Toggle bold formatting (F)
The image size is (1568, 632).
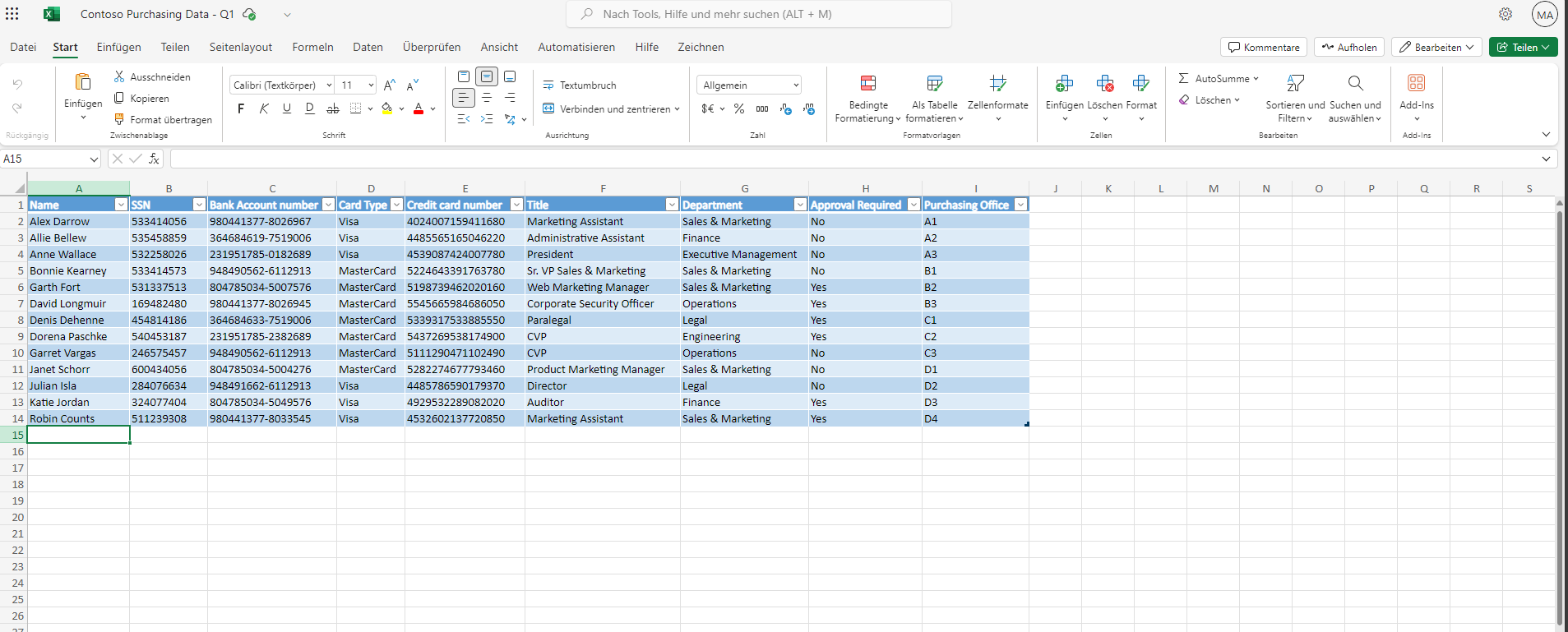click(x=241, y=108)
